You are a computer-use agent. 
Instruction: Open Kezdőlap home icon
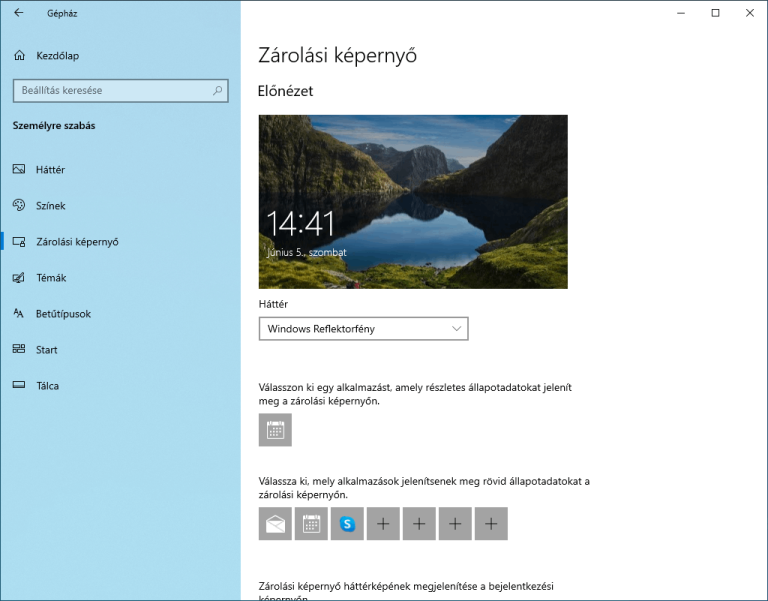pyautogui.click(x=19, y=55)
